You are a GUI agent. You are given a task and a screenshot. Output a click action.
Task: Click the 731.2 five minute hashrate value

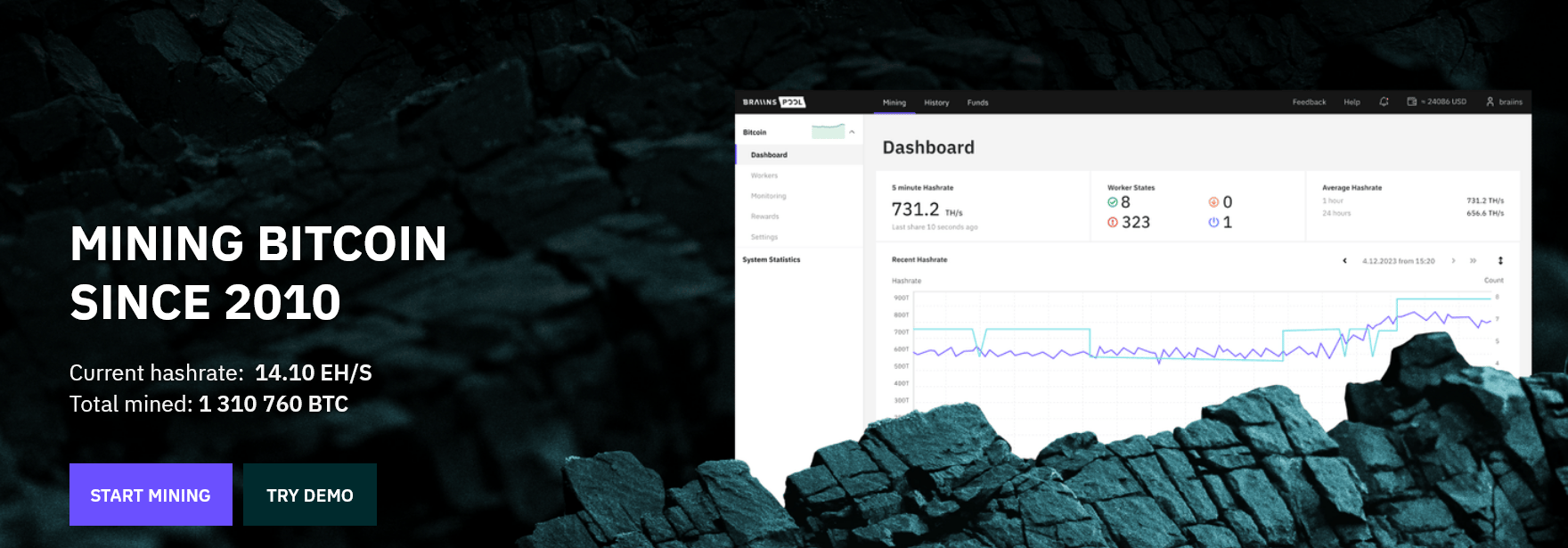coord(915,209)
